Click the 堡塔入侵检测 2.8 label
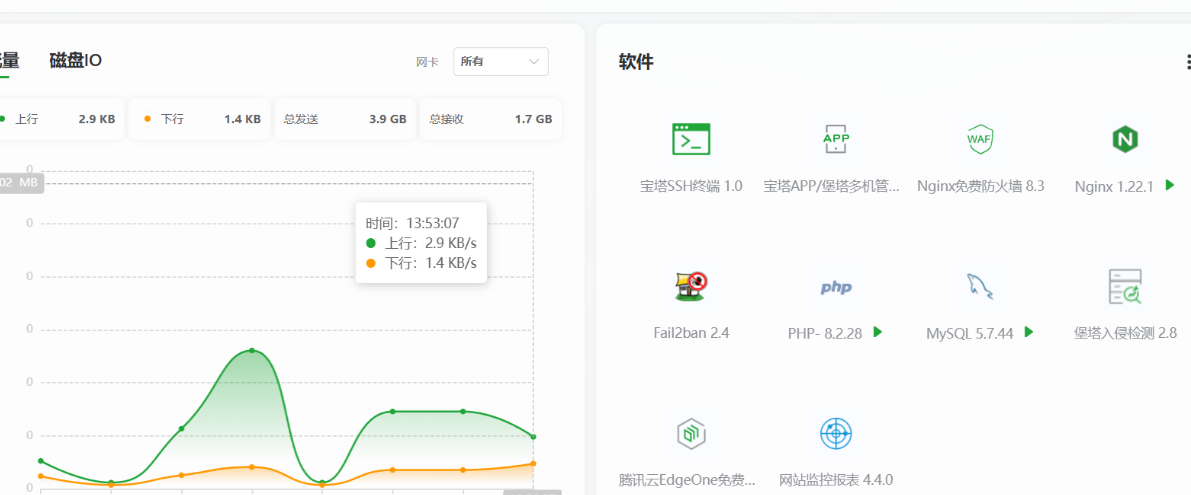This screenshot has height=495, width=1191. pyautogui.click(x=1125, y=333)
